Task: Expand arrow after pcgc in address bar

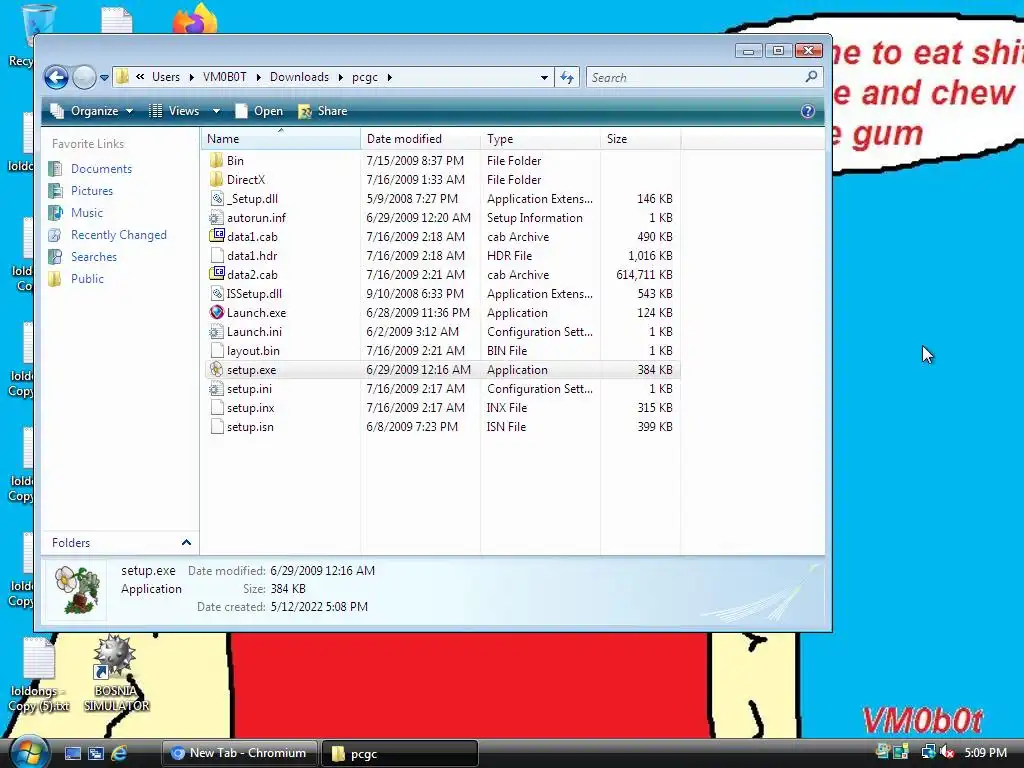Action: (x=390, y=77)
